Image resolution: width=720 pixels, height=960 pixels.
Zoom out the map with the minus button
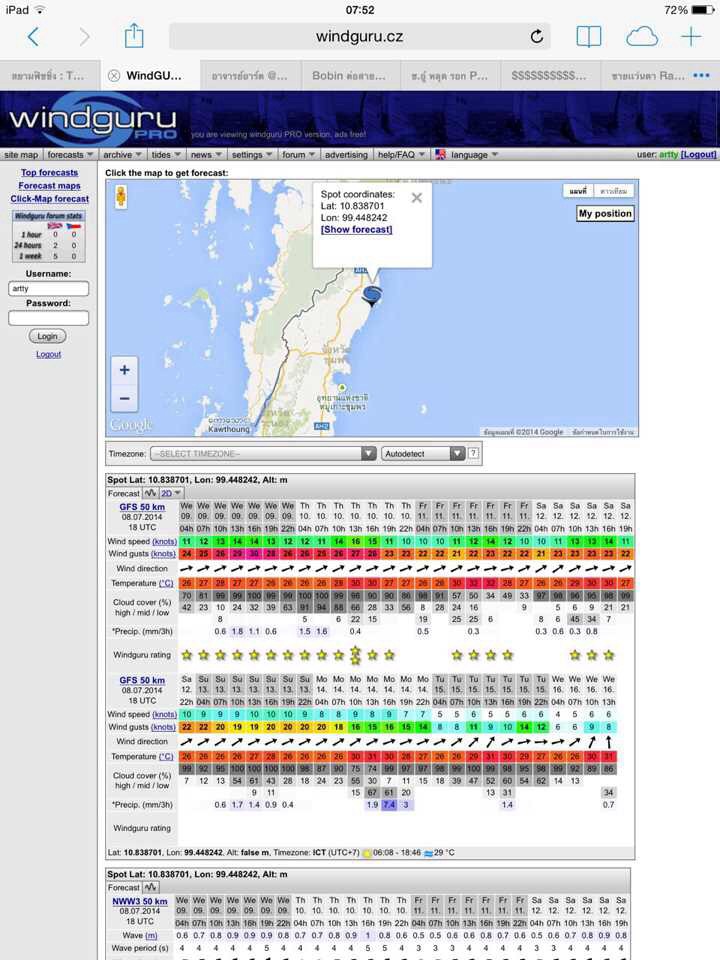tap(124, 399)
